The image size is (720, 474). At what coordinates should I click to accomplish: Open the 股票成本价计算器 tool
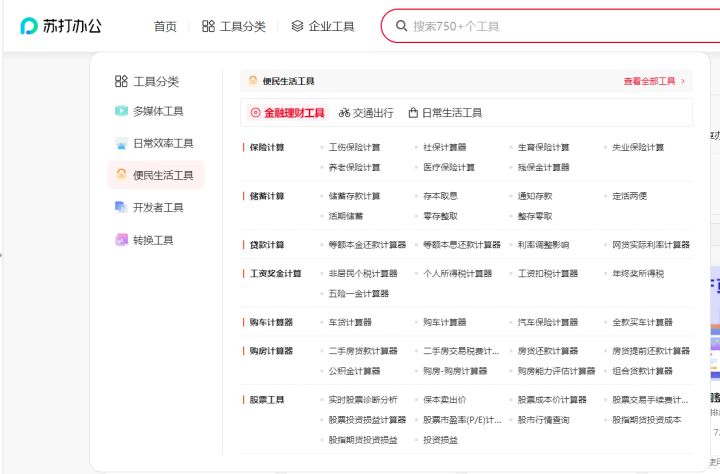[x=552, y=400]
